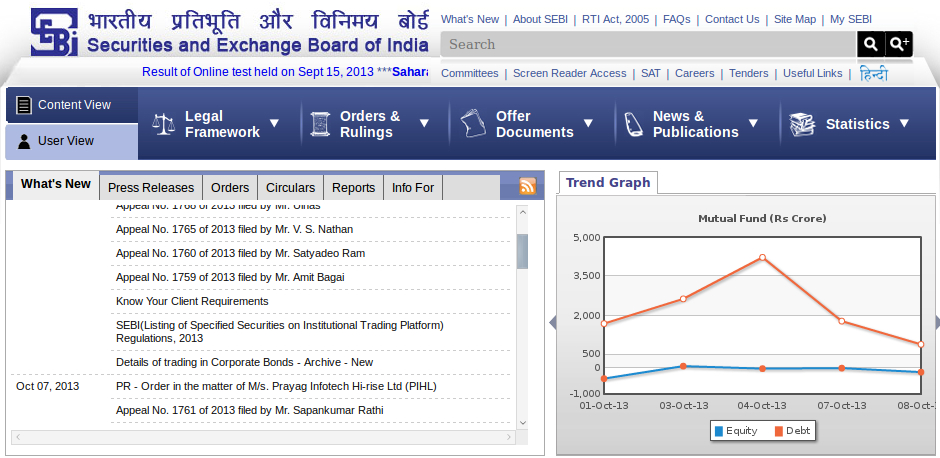Click the news list scroll down arrow

(522, 423)
